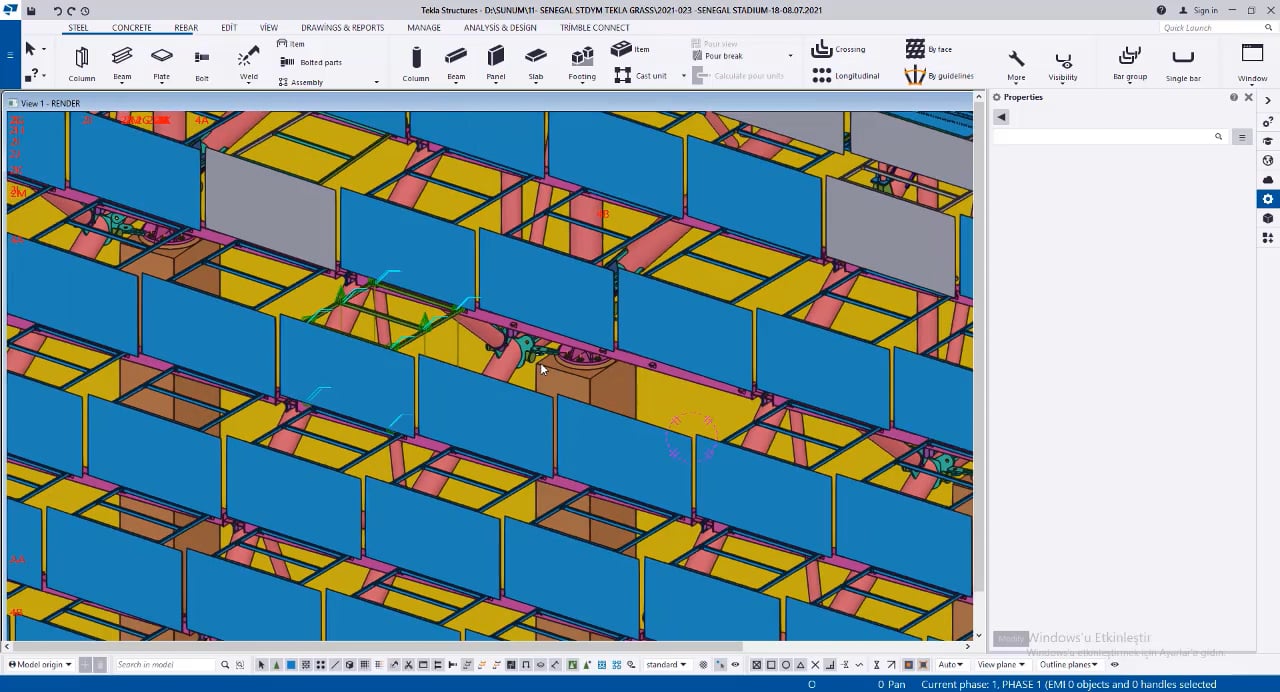
Task: Expand the selection arrow tool dropdown
Action: click(44, 49)
